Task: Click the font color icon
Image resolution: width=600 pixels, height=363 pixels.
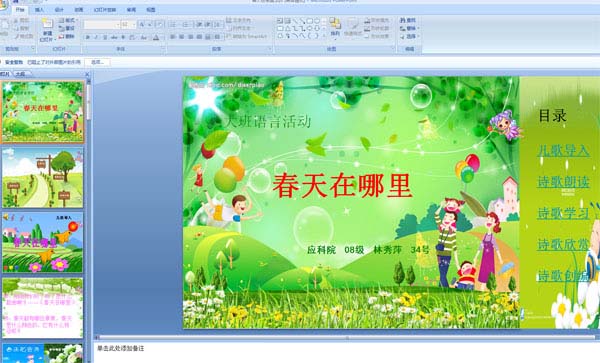Action: [156, 37]
